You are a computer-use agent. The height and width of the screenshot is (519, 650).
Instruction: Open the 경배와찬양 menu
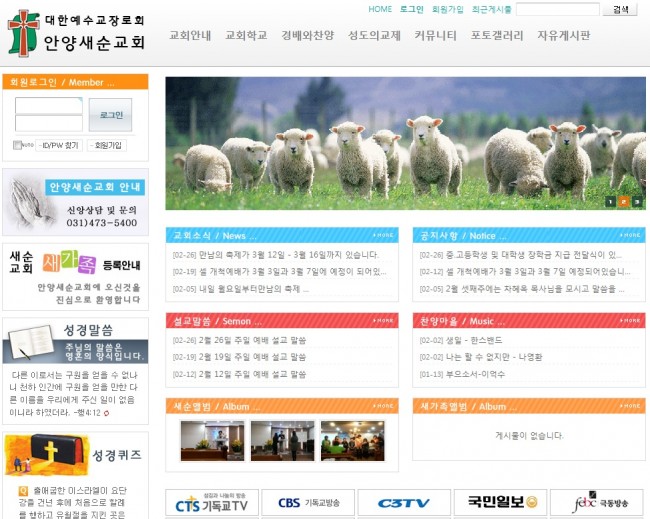point(308,35)
